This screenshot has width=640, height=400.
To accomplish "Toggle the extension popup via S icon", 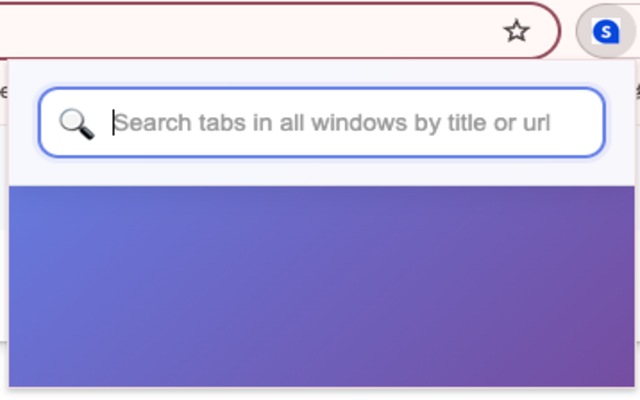I will 605,32.
